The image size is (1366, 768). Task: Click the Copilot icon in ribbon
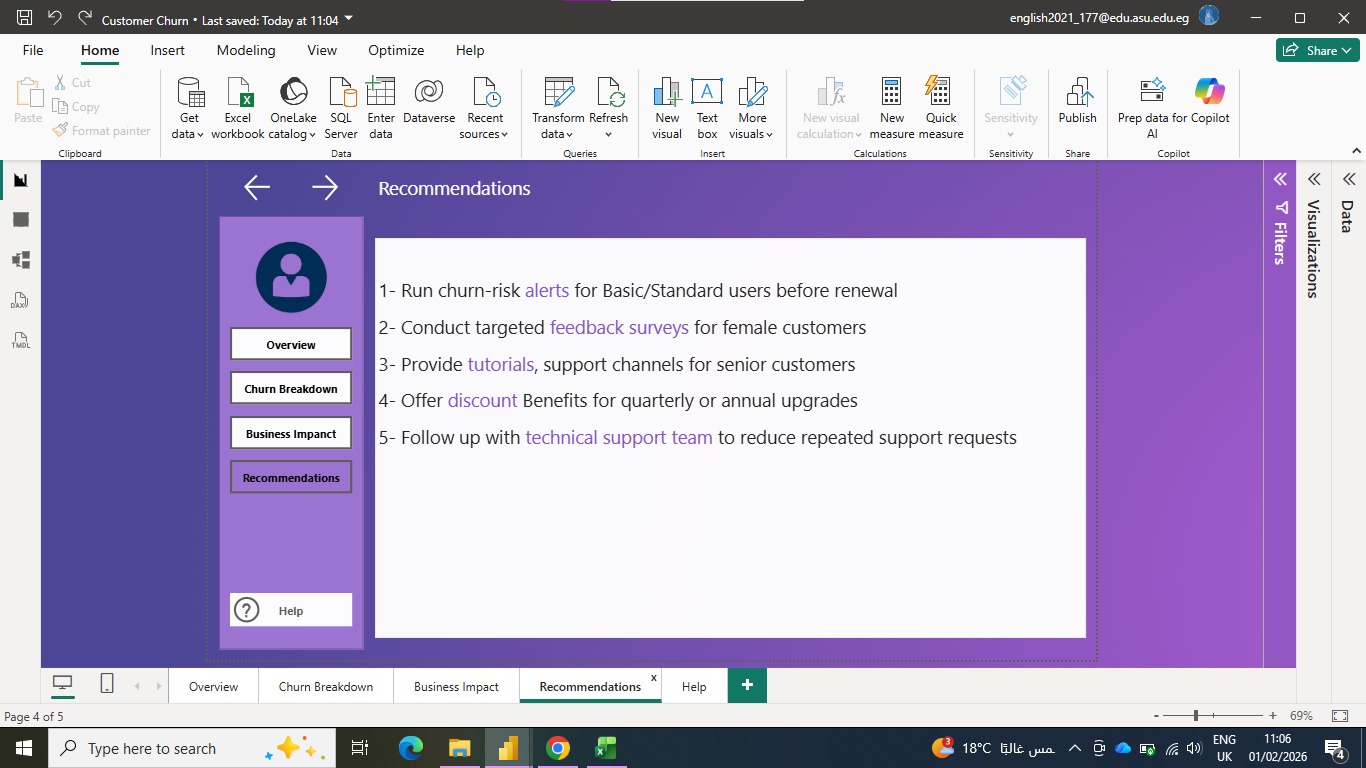pyautogui.click(x=1210, y=92)
